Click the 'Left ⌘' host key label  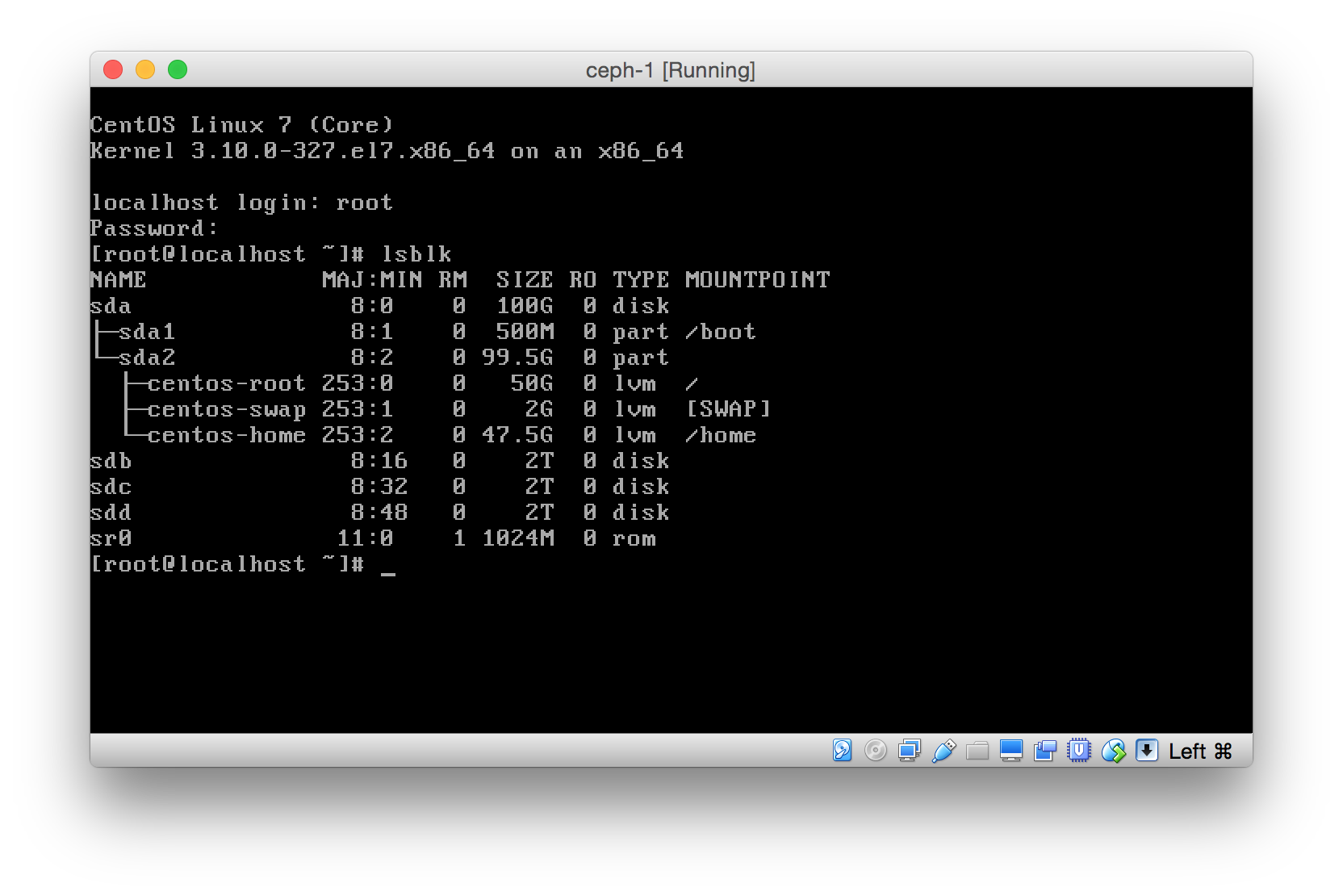[x=1200, y=752]
